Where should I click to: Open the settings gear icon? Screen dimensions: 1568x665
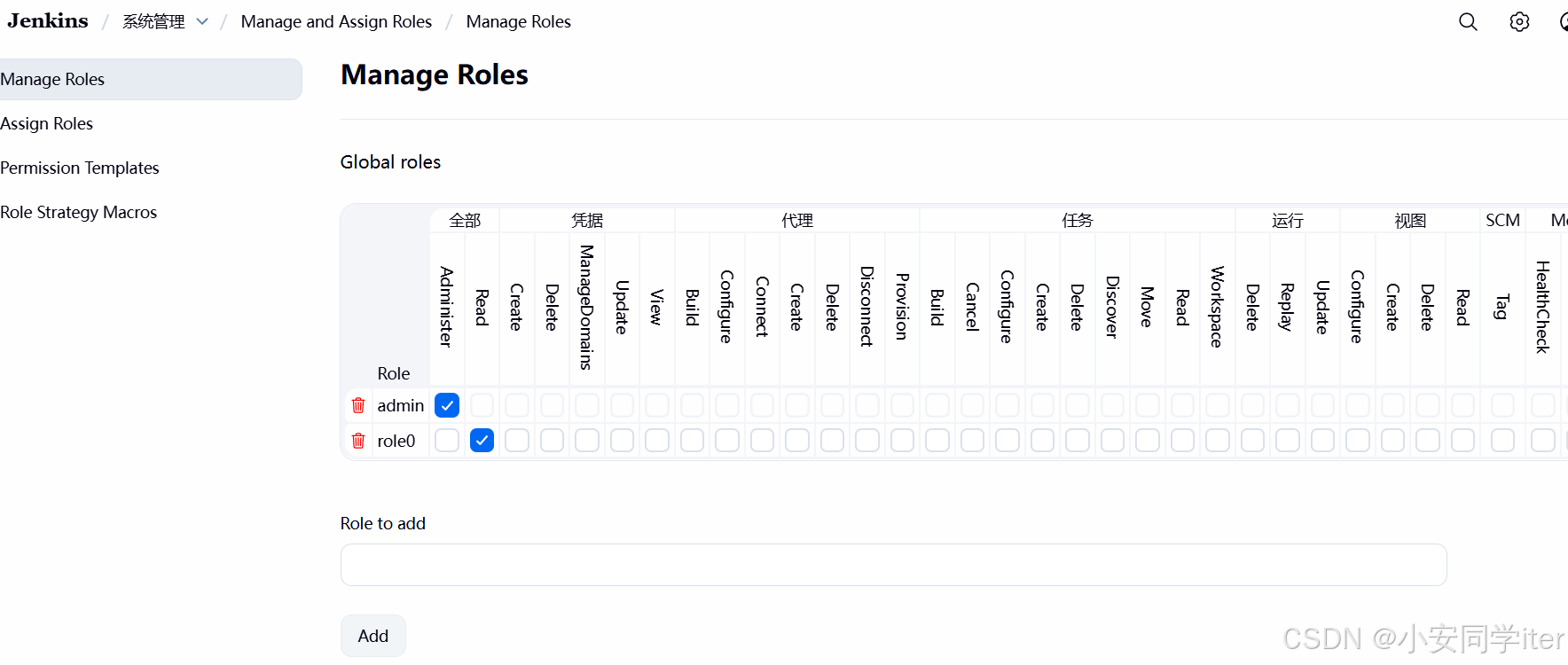(x=1519, y=22)
